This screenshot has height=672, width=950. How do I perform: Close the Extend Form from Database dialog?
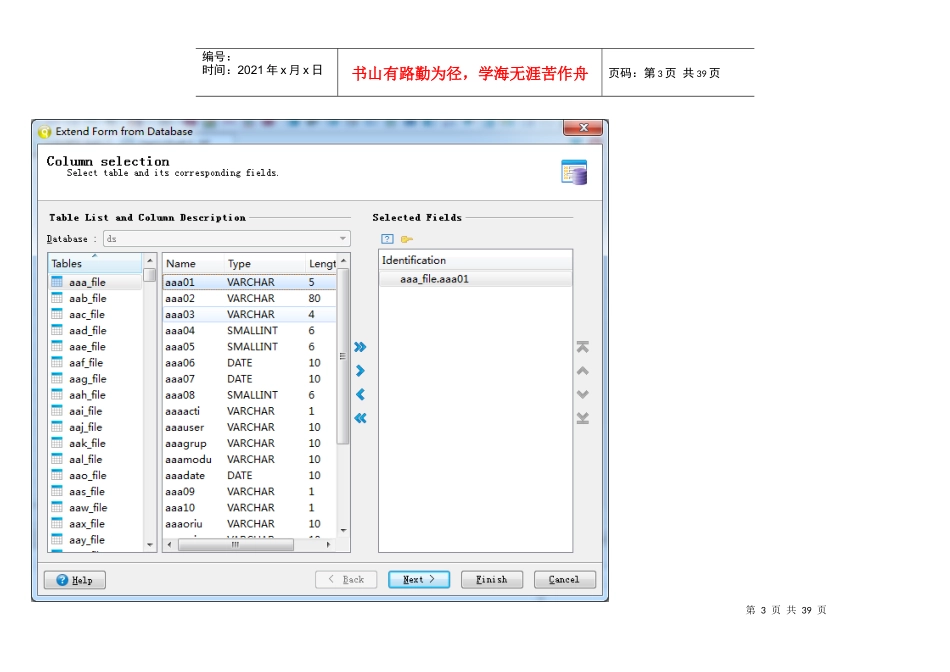(x=583, y=127)
